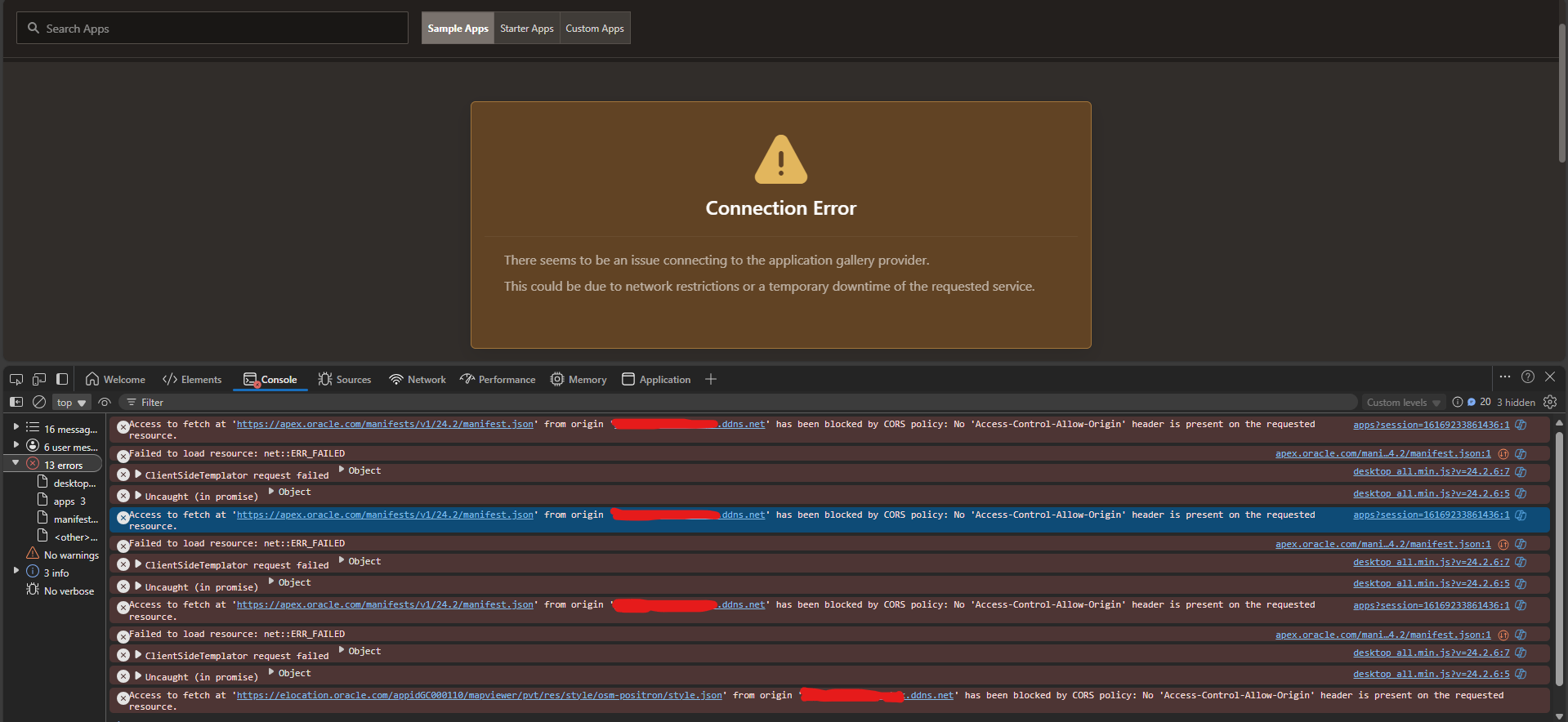Switch to the Network tab
Screen dimensions: 1568x722
(418, 380)
